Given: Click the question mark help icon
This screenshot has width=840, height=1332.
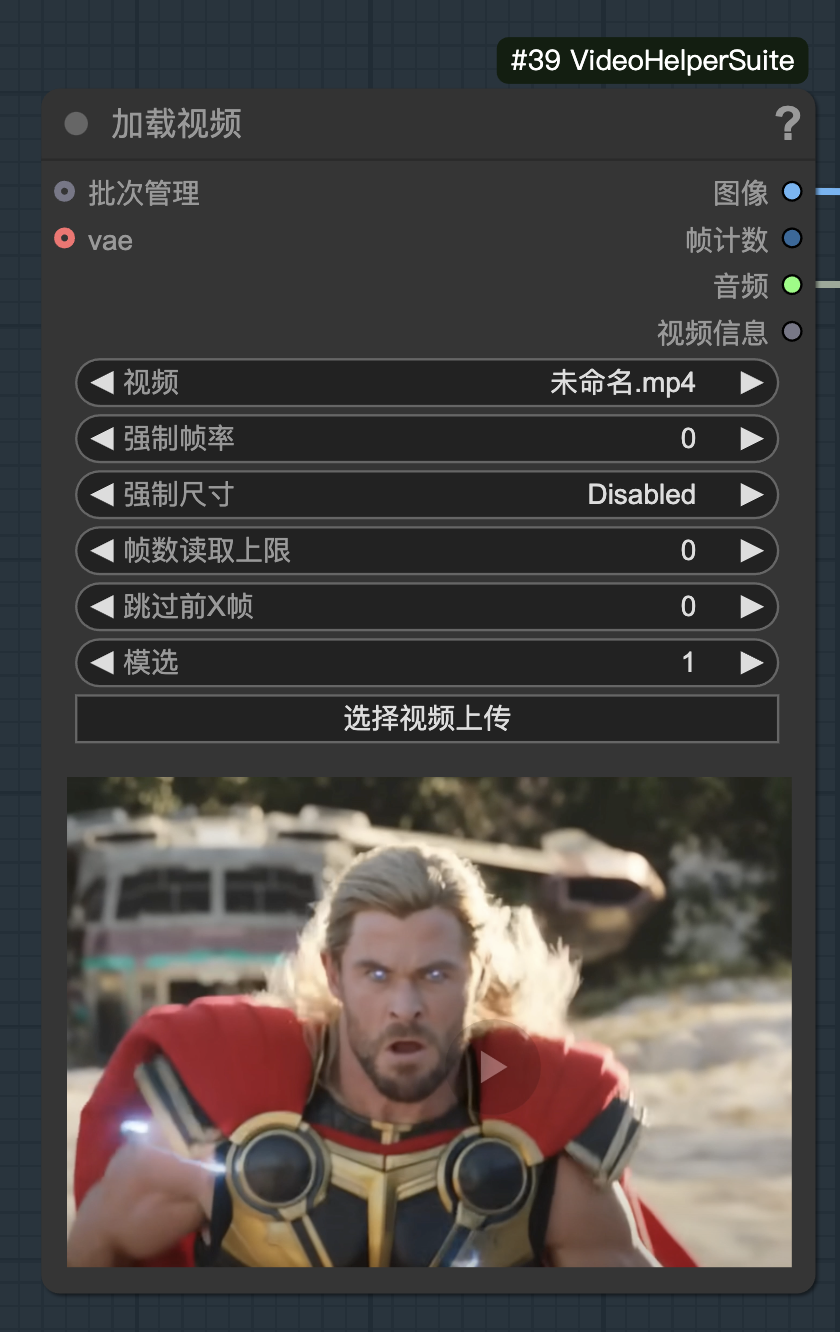Looking at the screenshot, I should (788, 124).
